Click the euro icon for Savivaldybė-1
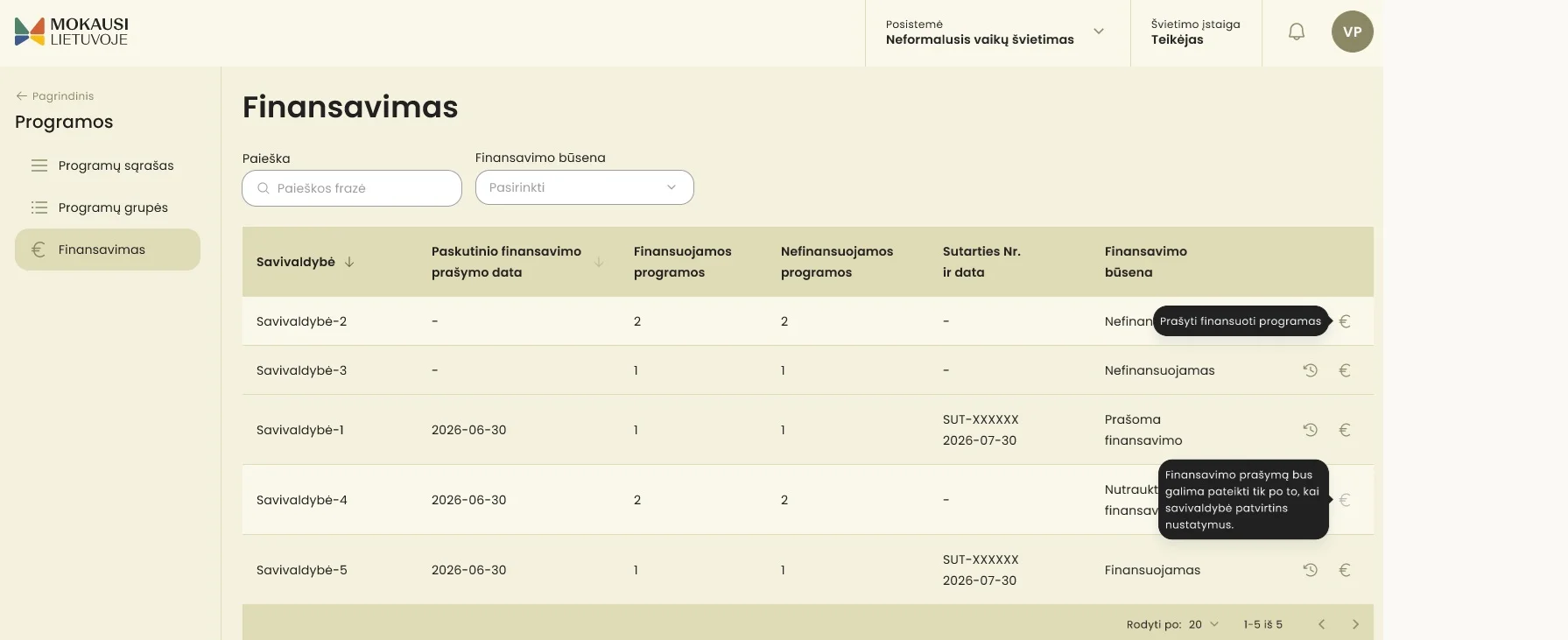This screenshot has width=1568, height=640. [1345, 430]
